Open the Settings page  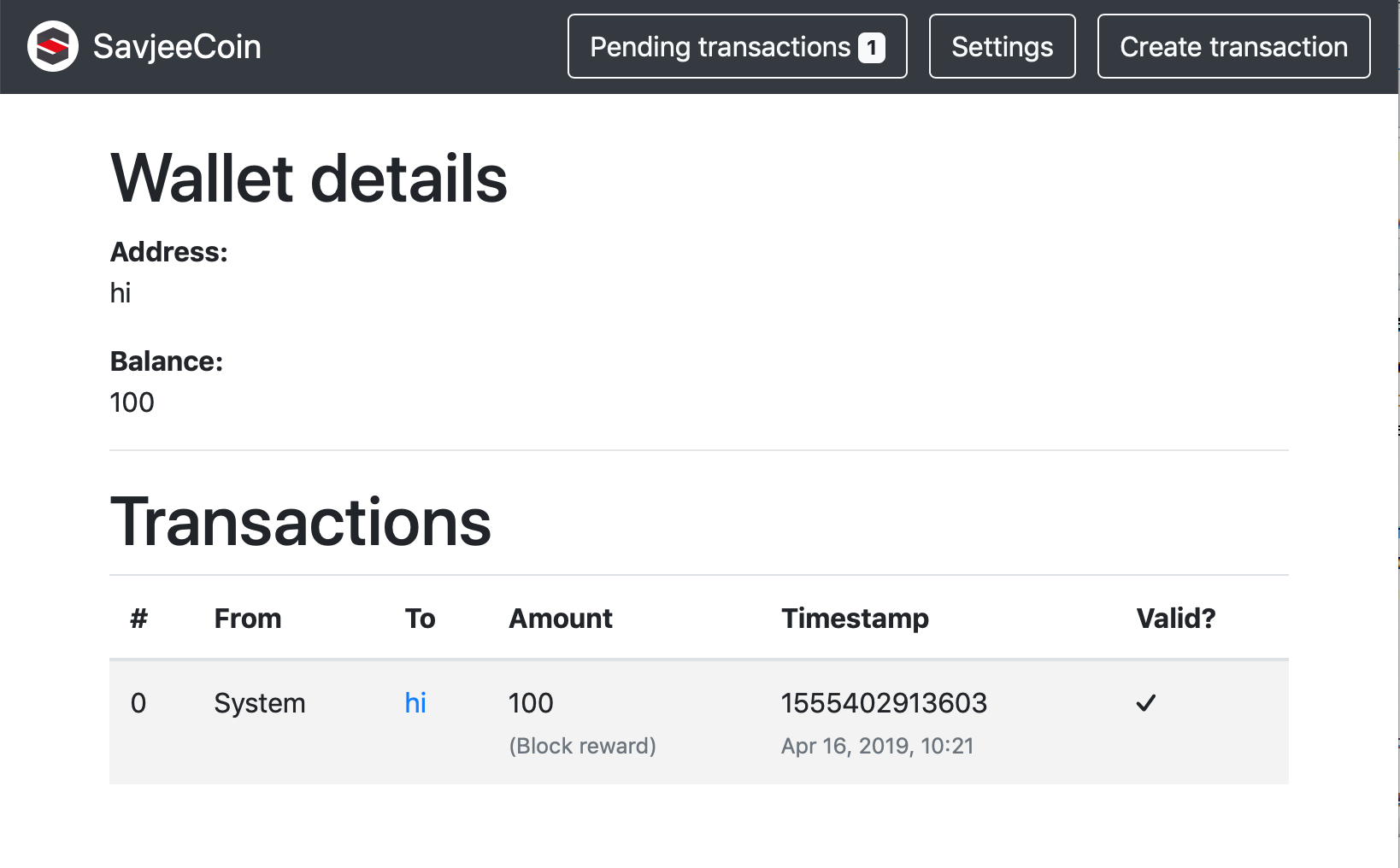tap(1002, 47)
